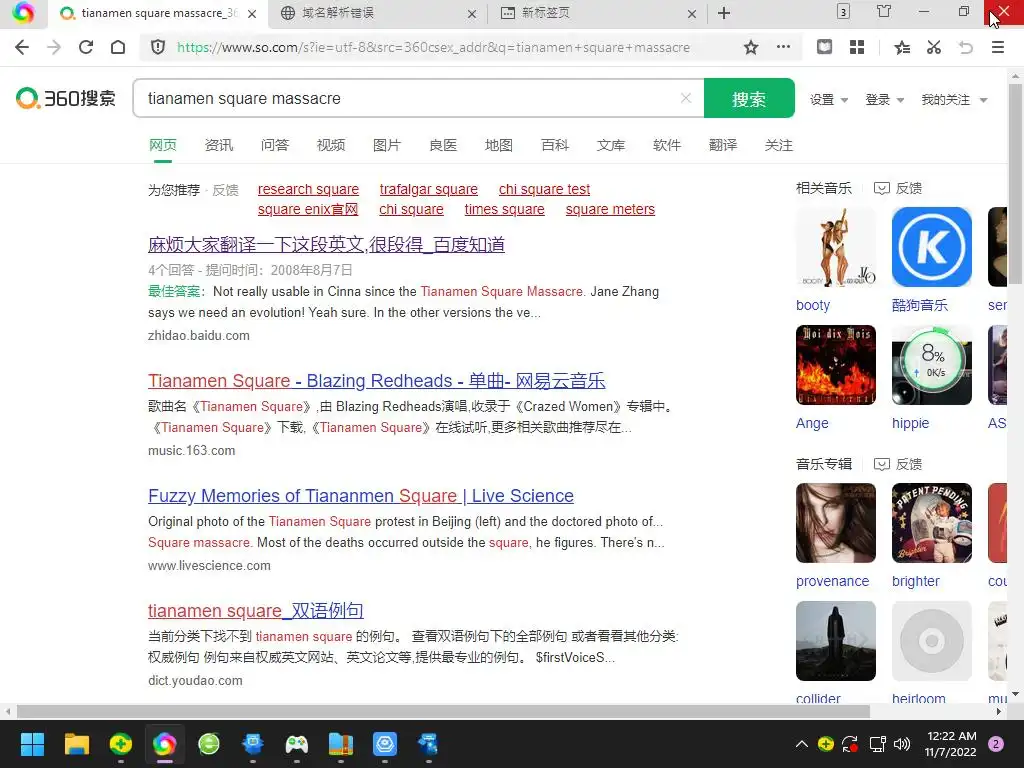Open the game controller taskbar app

(296, 744)
